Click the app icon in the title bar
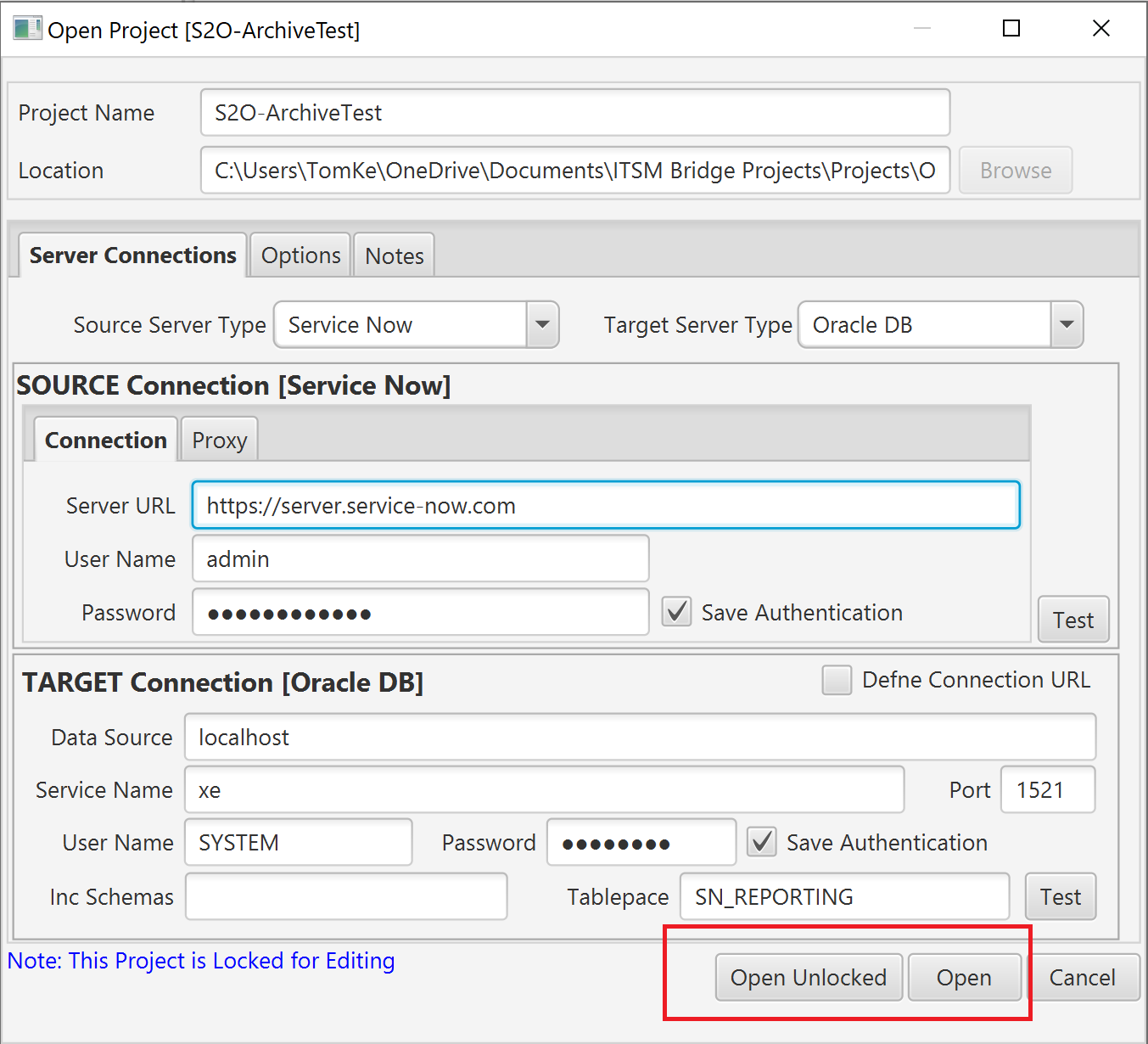Screen dimensions: 1148x1044 tap(26, 29)
